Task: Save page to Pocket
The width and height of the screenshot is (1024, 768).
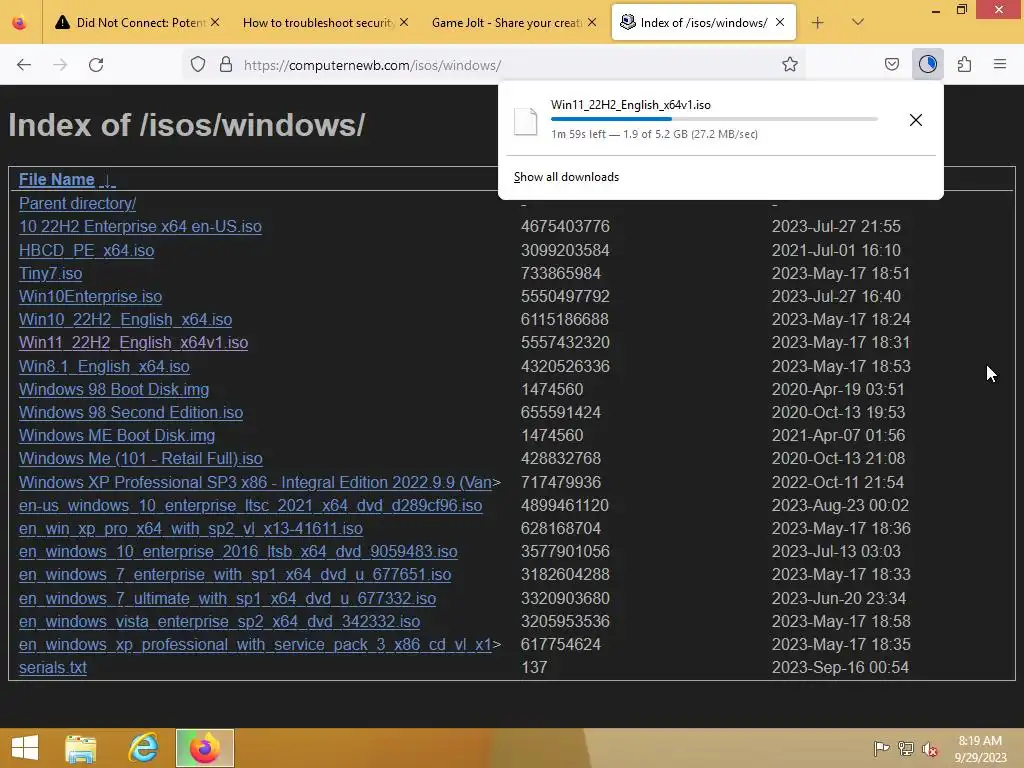Action: click(x=891, y=65)
